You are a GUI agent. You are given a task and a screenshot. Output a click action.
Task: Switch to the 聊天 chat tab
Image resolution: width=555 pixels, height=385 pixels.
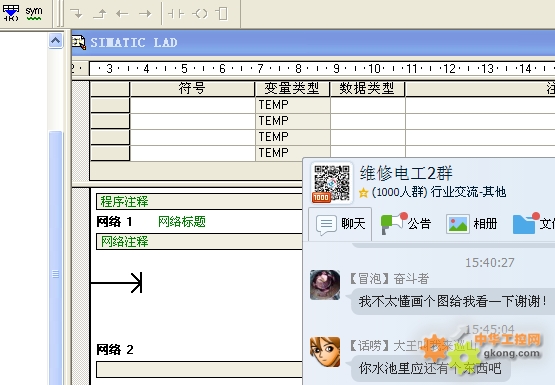pos(340,224)
